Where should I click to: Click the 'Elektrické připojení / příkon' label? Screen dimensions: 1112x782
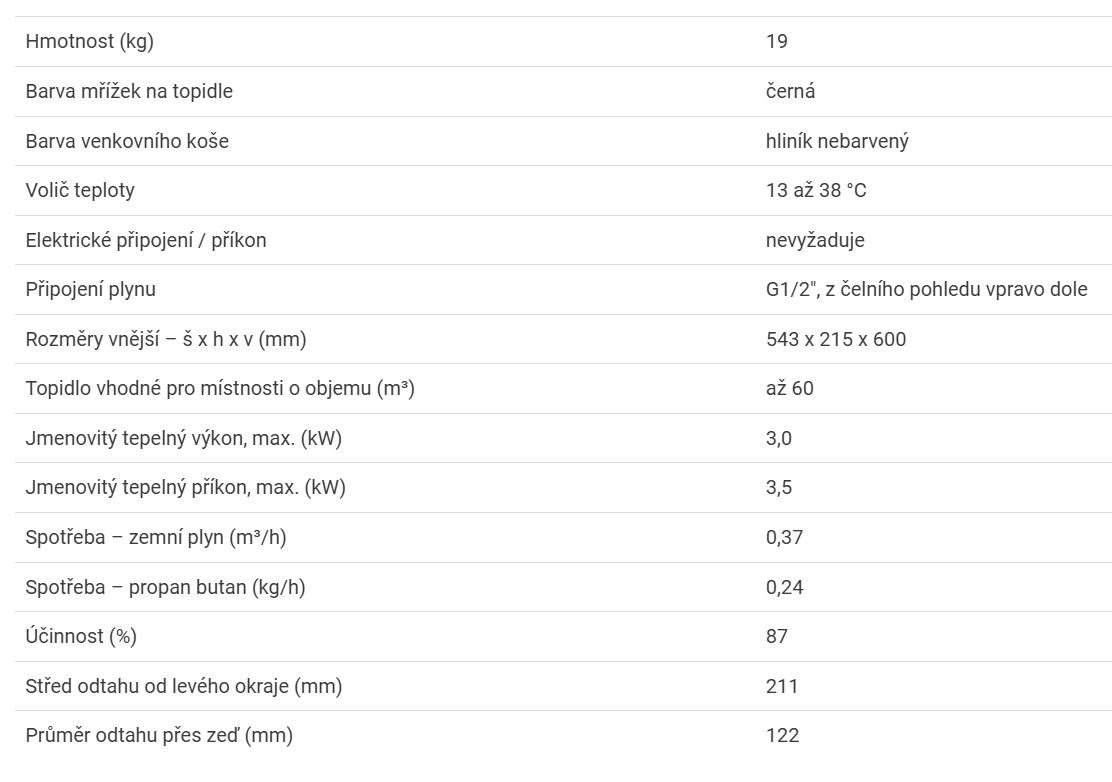146,240
